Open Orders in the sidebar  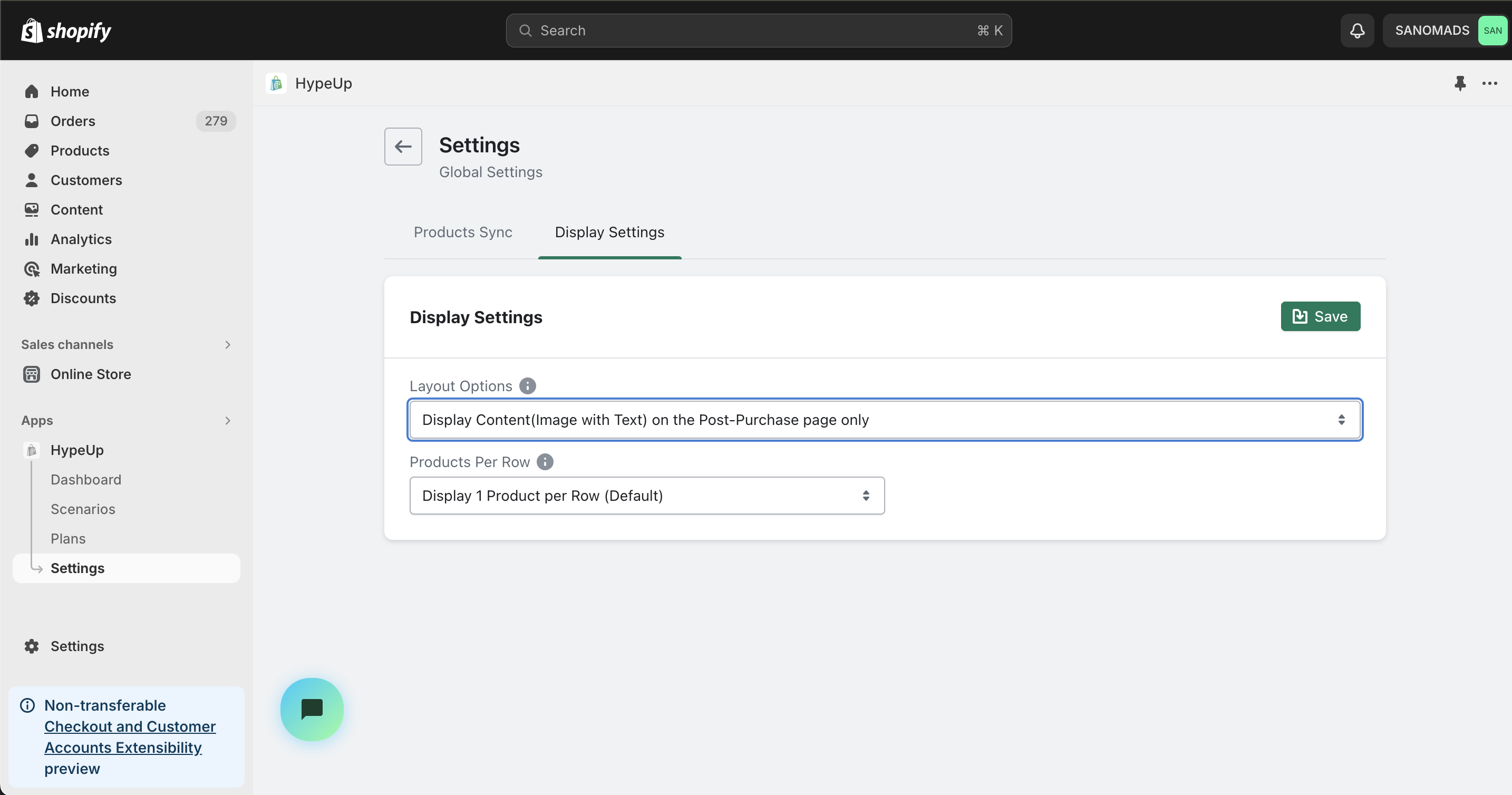click(x=73, y=121)
